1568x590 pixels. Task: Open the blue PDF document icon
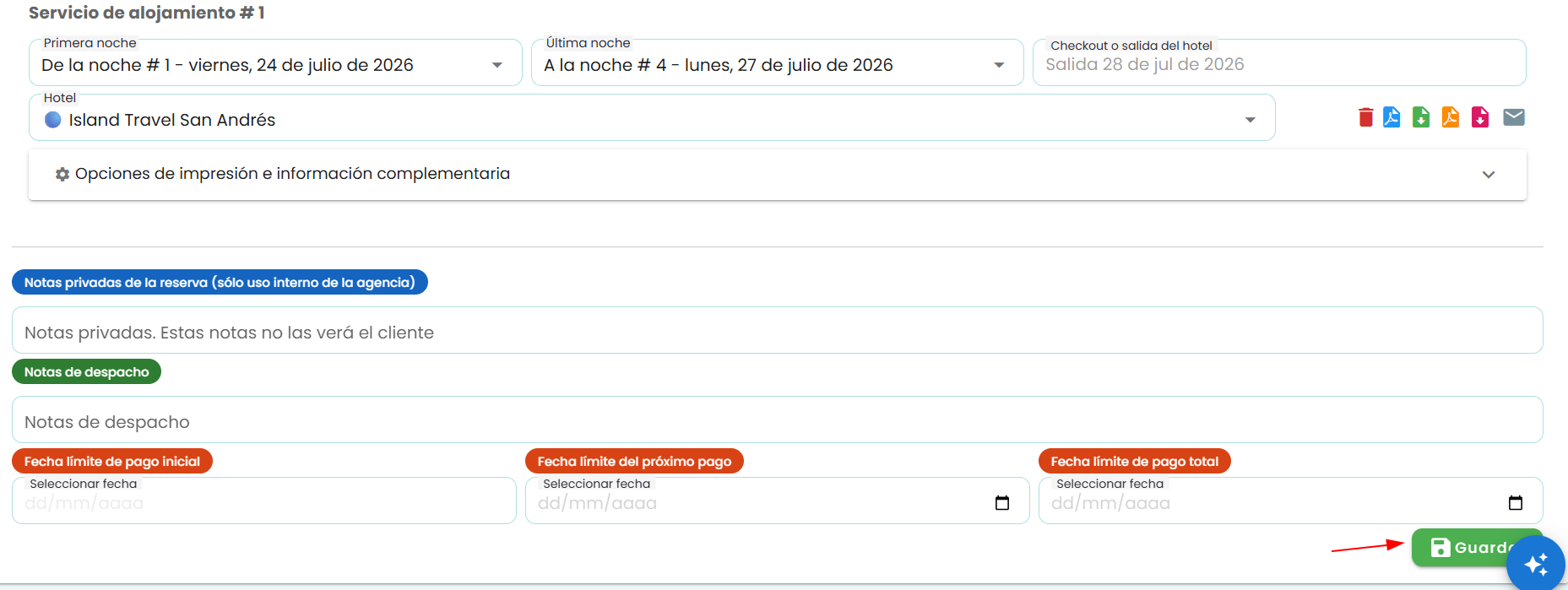click(x=1392, y=117)
